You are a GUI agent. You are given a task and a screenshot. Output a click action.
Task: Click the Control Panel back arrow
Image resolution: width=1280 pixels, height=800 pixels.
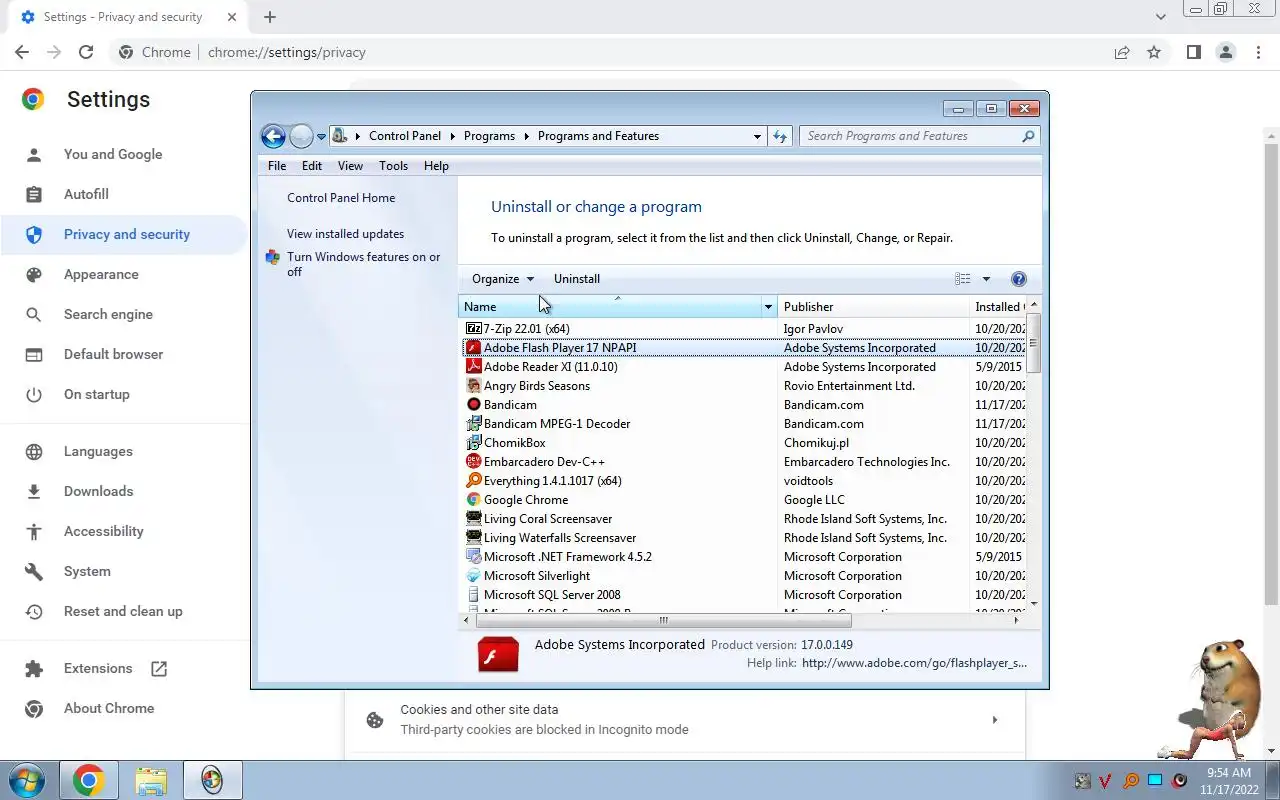273,136
